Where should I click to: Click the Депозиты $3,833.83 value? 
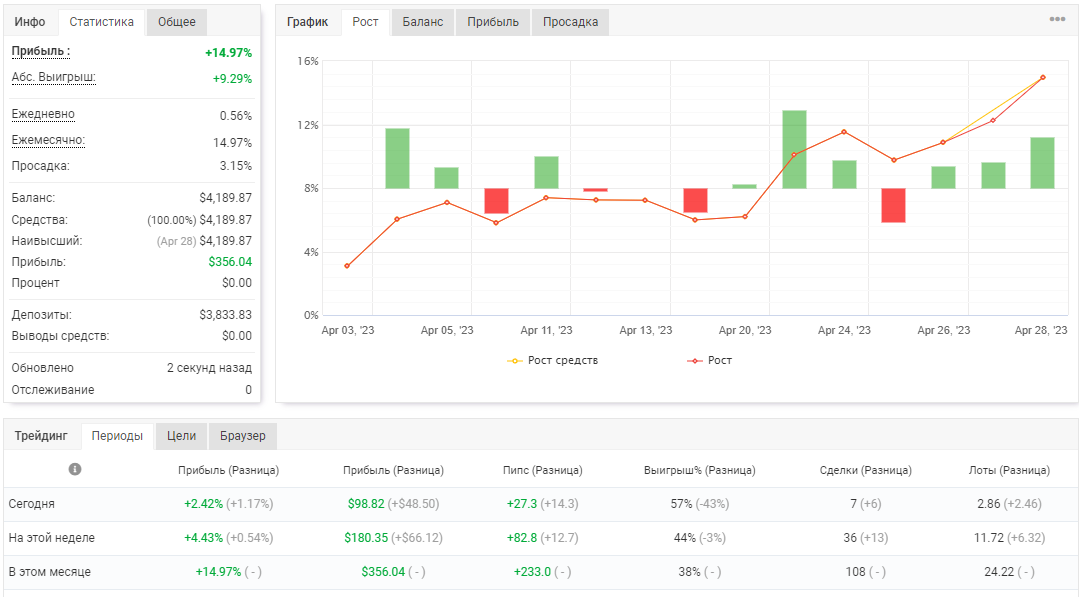pos(226,315)
